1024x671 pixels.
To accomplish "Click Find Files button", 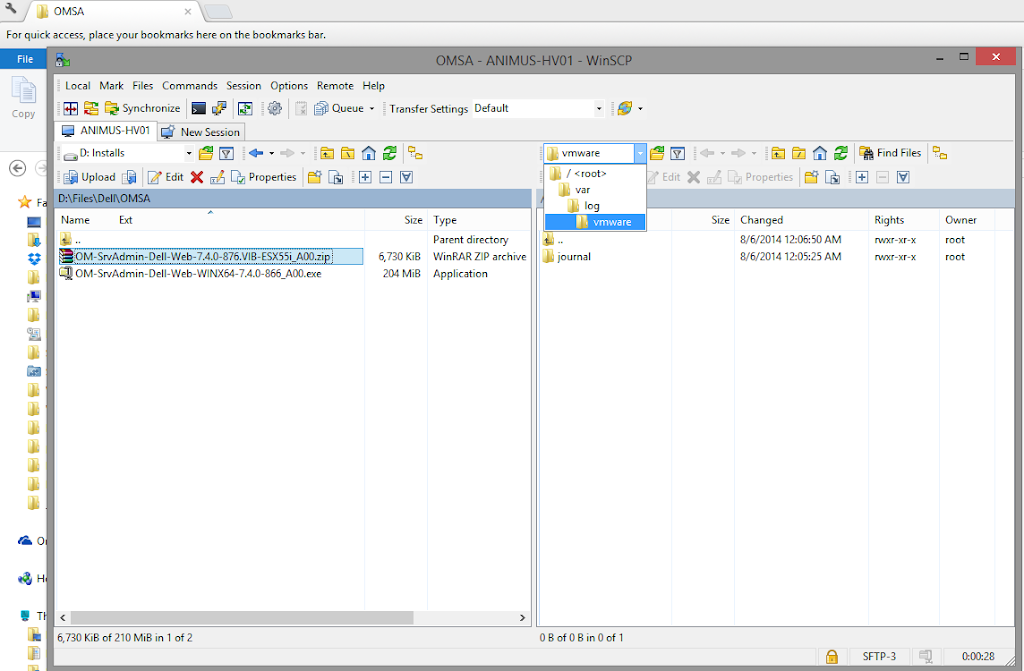I will pyautogui.click(x=891, y=153).
